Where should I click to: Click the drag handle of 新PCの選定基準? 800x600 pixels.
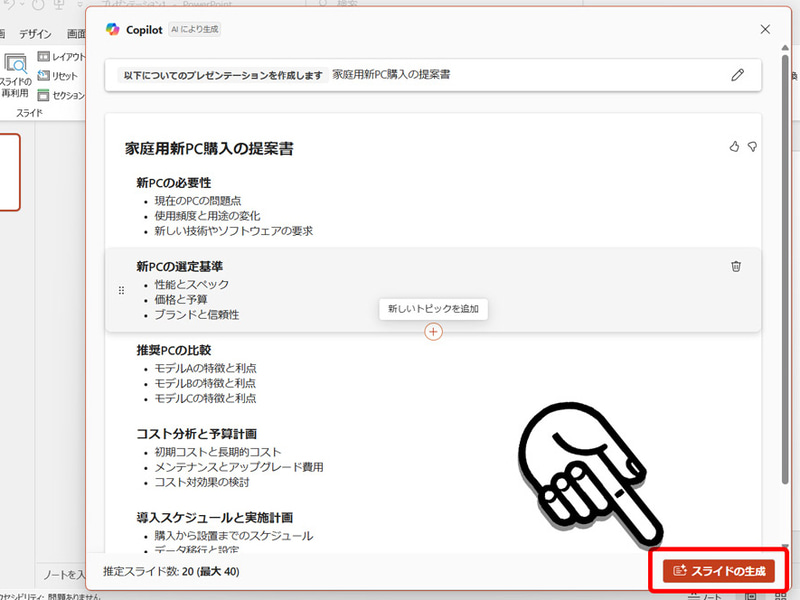pos(121,290)
